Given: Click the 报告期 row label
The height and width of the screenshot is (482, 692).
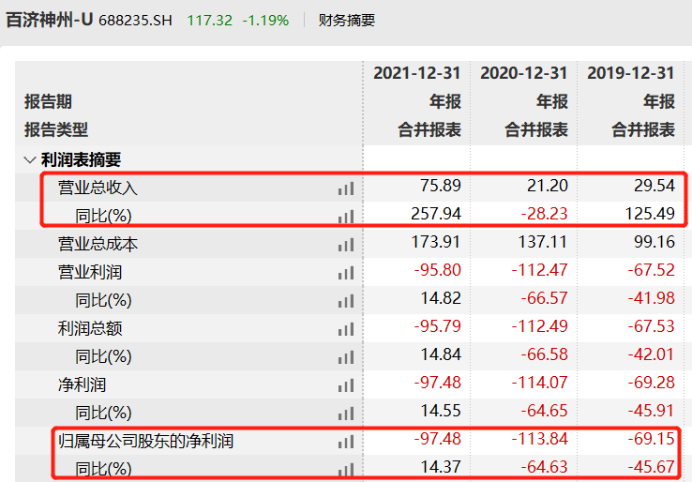Looking at the screenshot, I should (48, 102).
